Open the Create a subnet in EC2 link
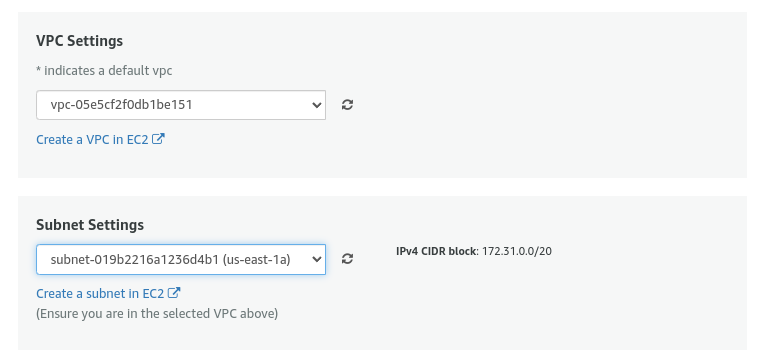 pyautogui.click(x=108, y=293)
